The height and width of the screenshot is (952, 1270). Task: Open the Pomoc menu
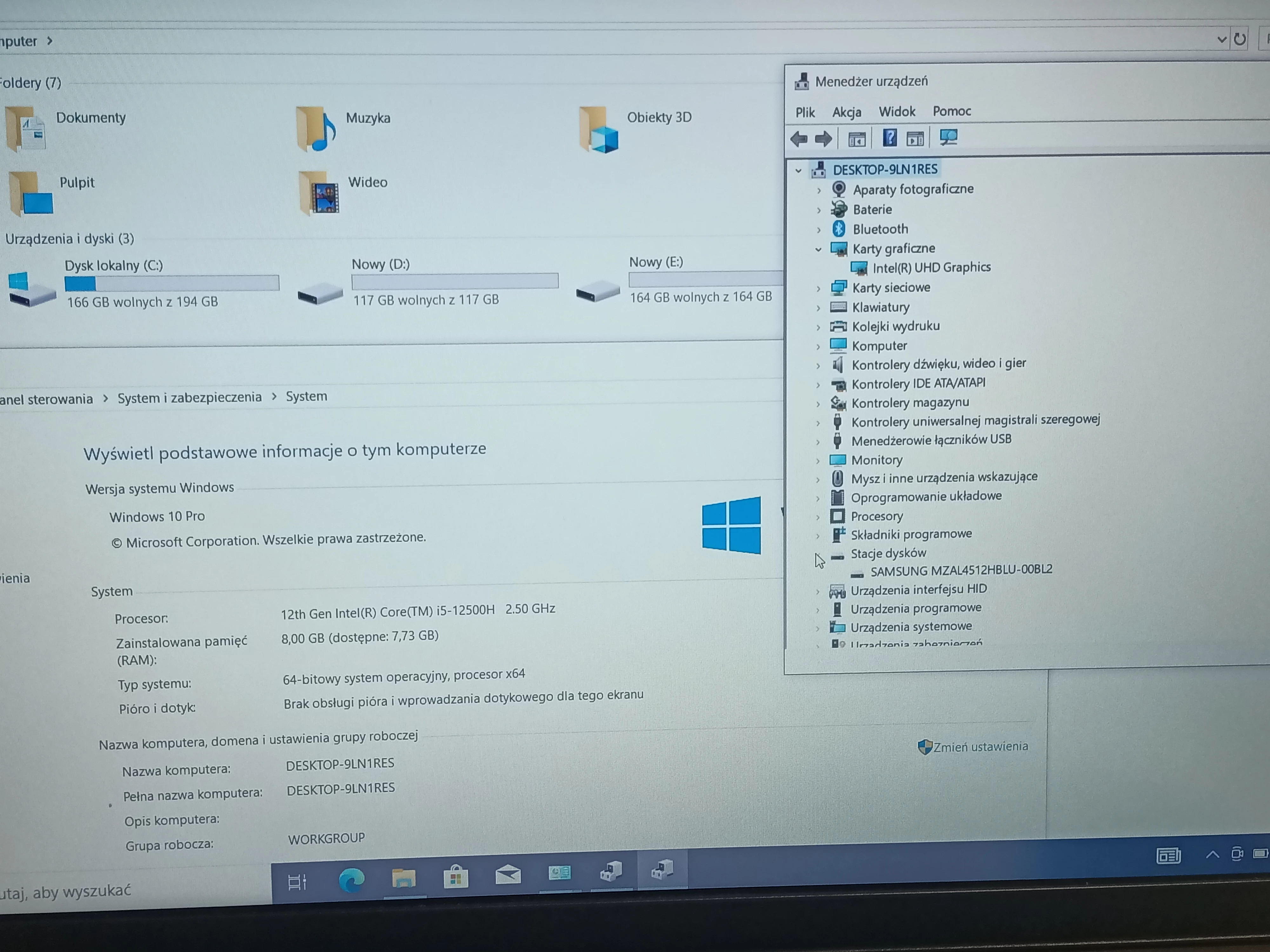[952, 111]
